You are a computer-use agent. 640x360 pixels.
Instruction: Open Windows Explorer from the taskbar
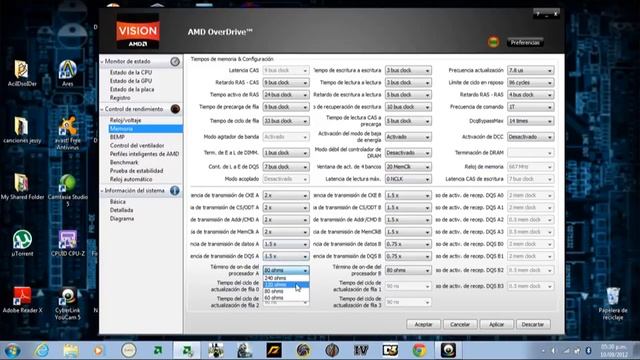click(71, 350)
